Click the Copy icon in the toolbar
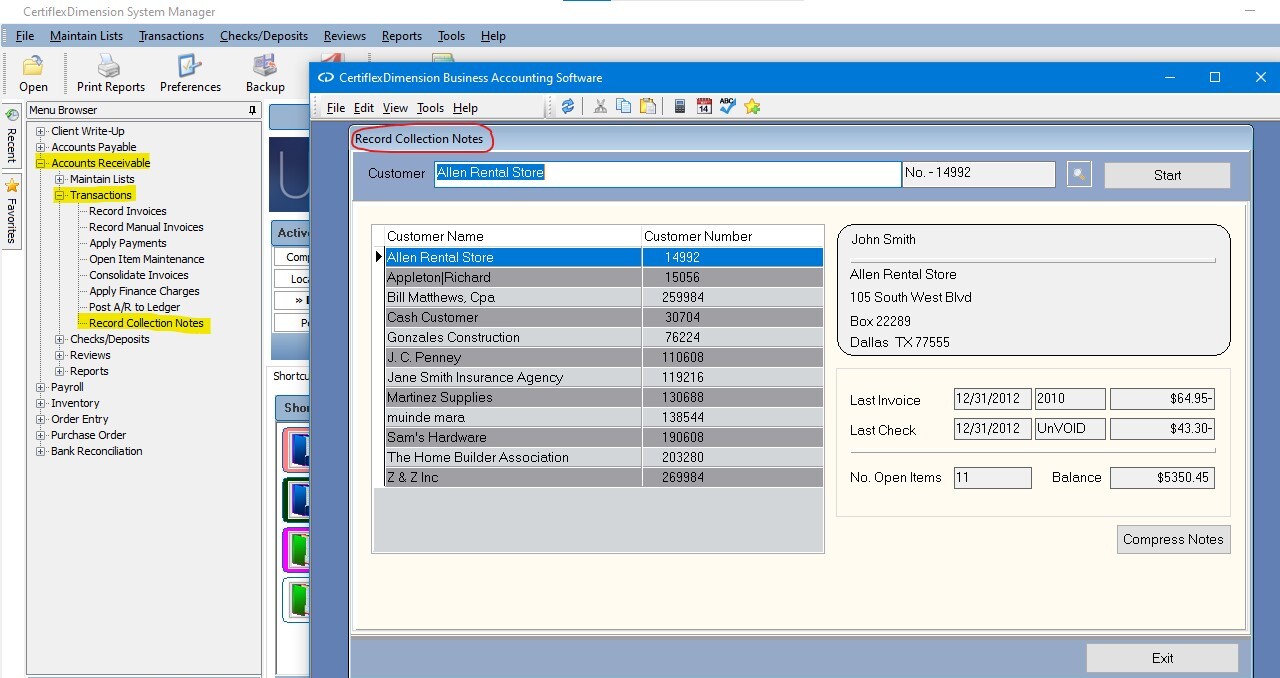Image resolution: width=1280 pixels, height=678 pixels. point(624,107)
